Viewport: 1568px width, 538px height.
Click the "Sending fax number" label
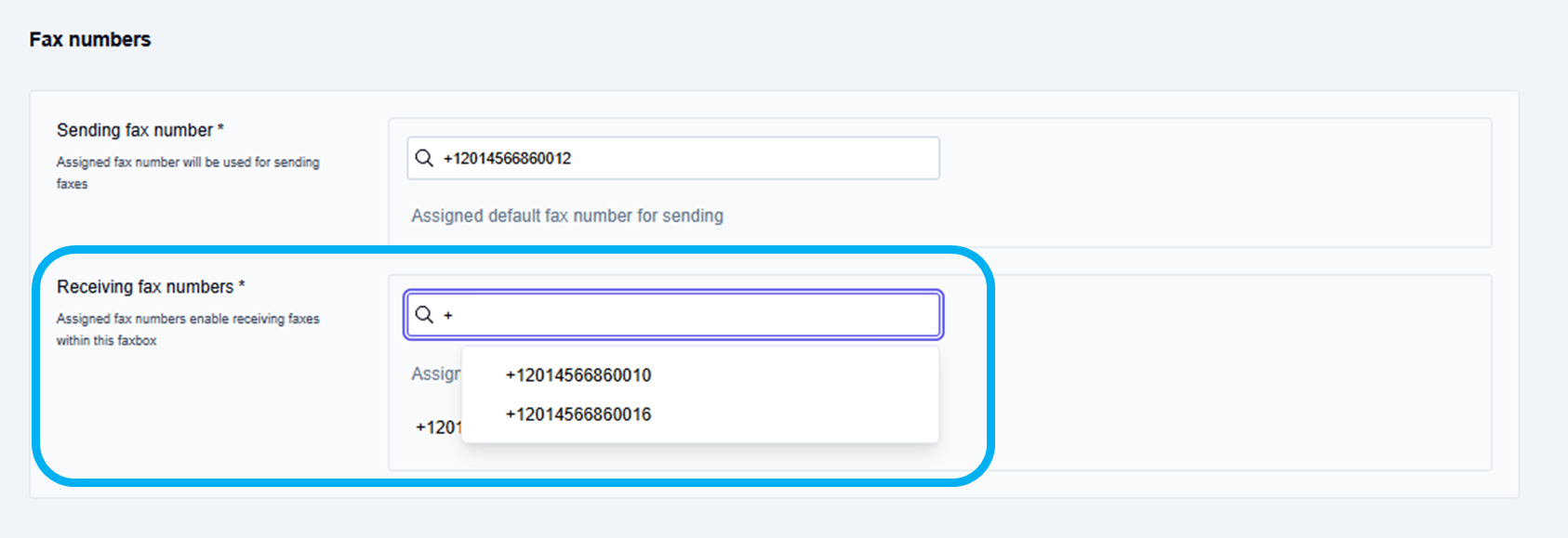pyautogui.click(x=134, y=130)
